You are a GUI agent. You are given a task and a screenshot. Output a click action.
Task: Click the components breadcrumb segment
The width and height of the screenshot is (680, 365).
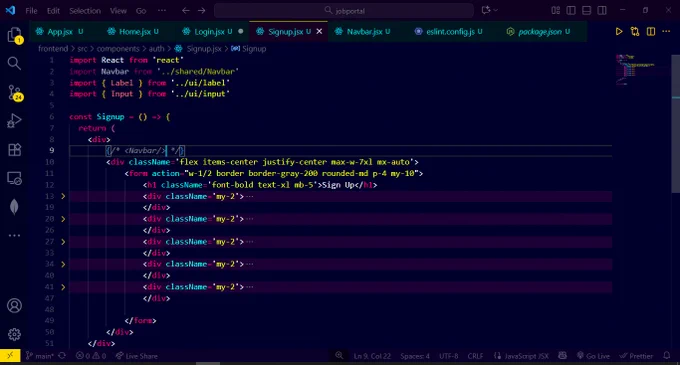(x=118, y=49)
